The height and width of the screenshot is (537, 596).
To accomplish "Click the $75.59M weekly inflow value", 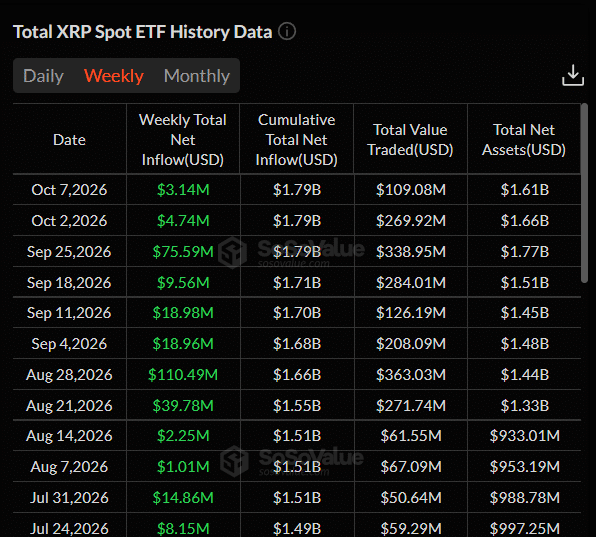I will 183,252.
